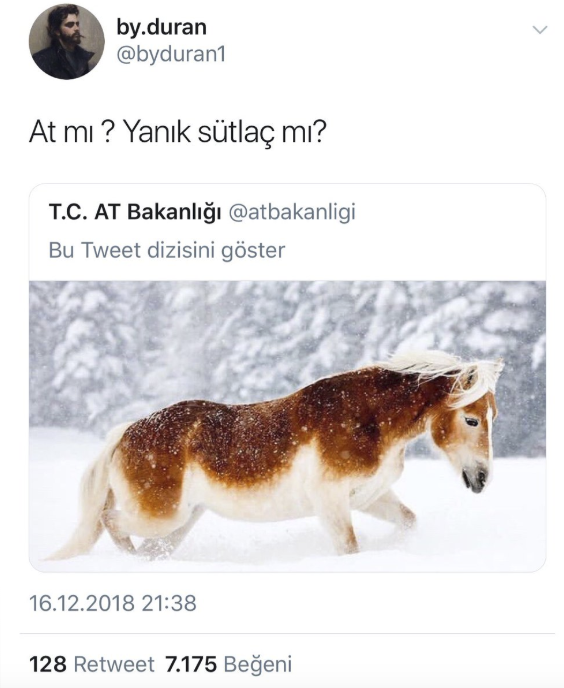Click the word 'Beğeni' label
564x688 pixels.
[258, 665]
